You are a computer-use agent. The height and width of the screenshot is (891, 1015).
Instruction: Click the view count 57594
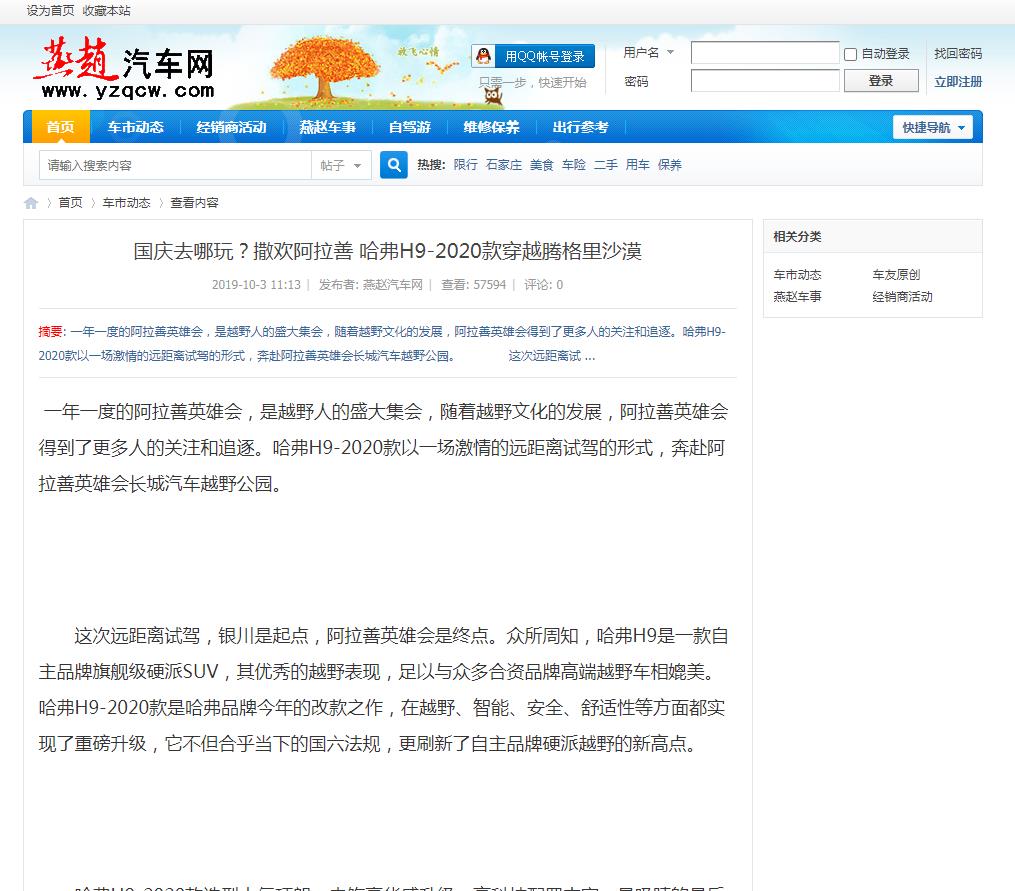coord(489,285)
